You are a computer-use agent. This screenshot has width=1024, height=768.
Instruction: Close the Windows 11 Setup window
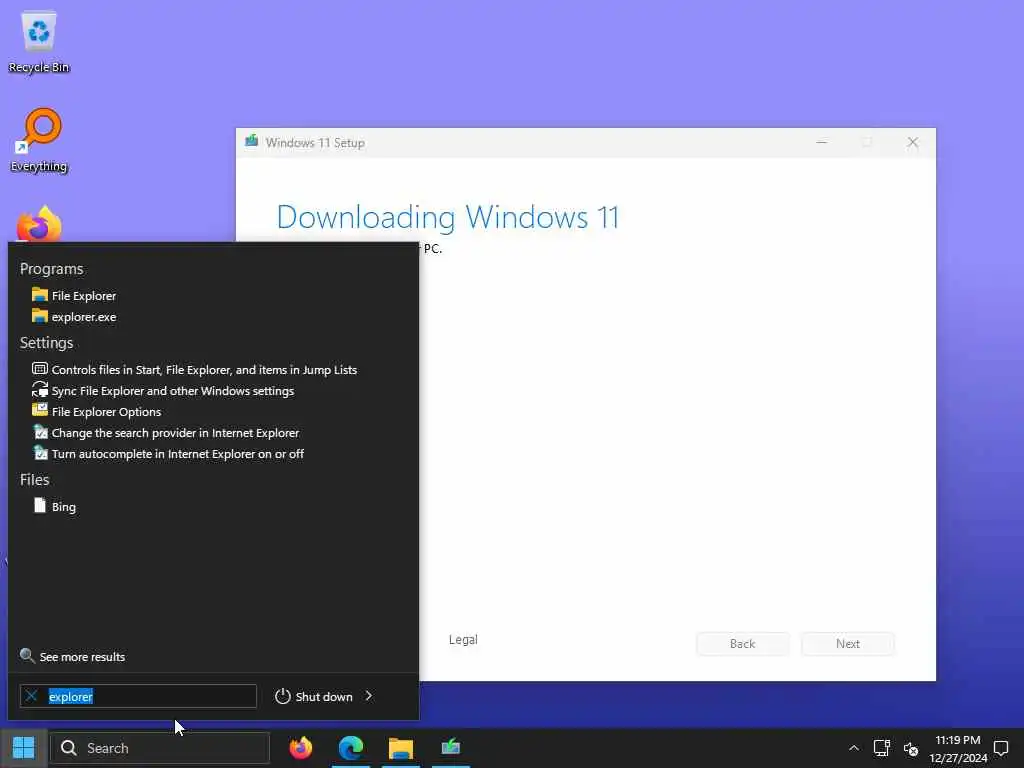(913, 142)
